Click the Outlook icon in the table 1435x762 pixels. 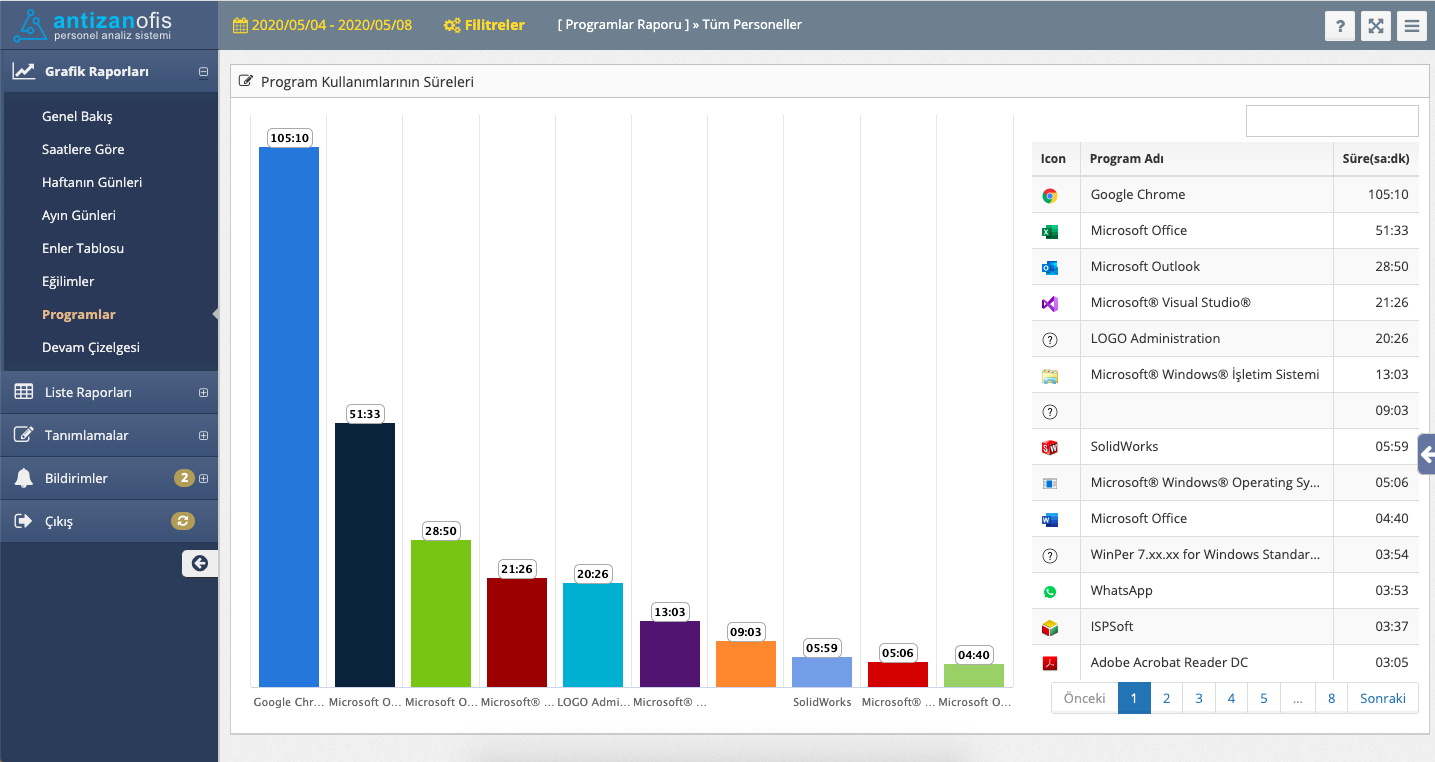pos(1050,268)
